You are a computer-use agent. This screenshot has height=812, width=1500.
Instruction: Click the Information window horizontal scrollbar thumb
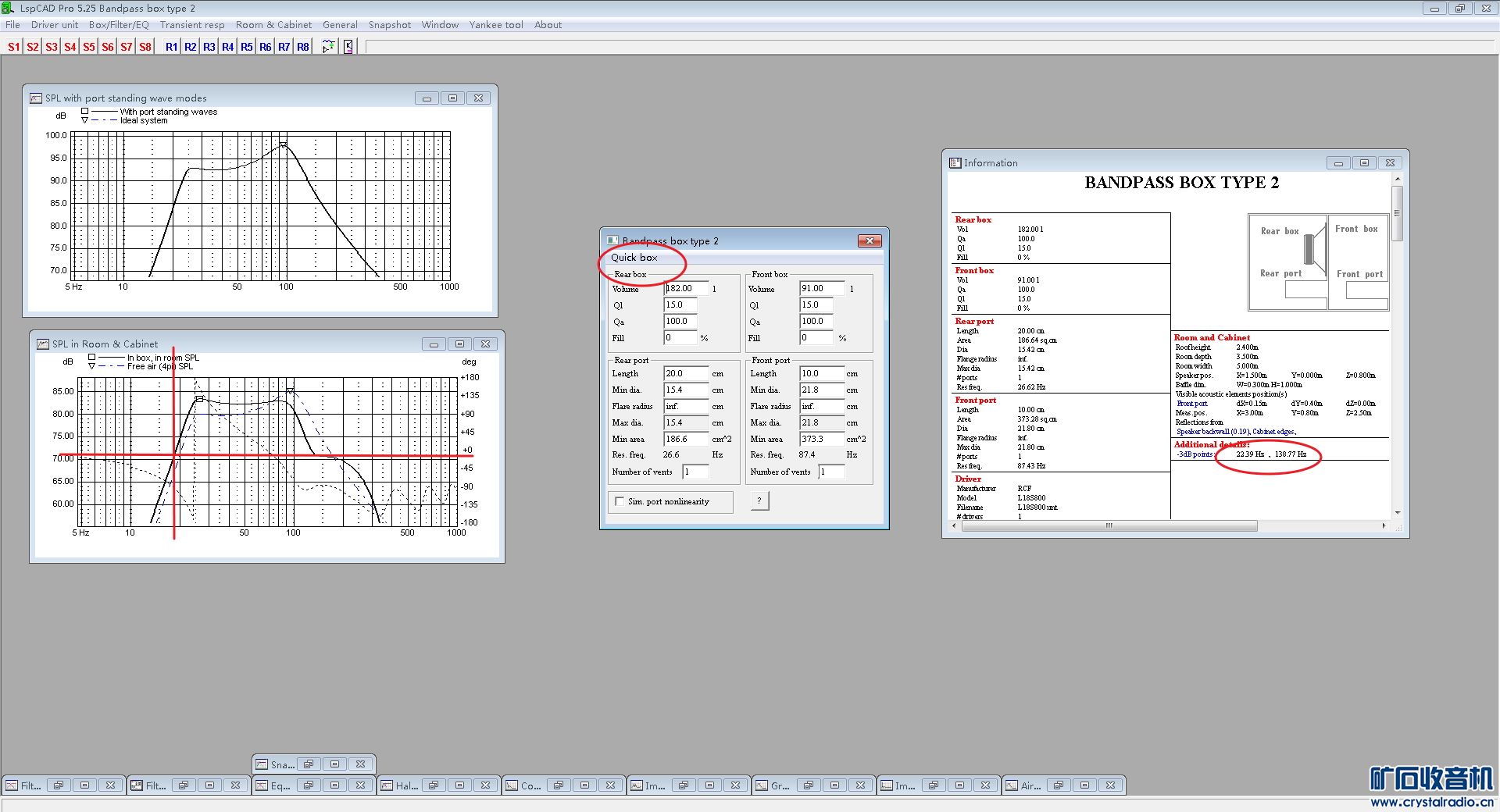[x=1109, y=526]
